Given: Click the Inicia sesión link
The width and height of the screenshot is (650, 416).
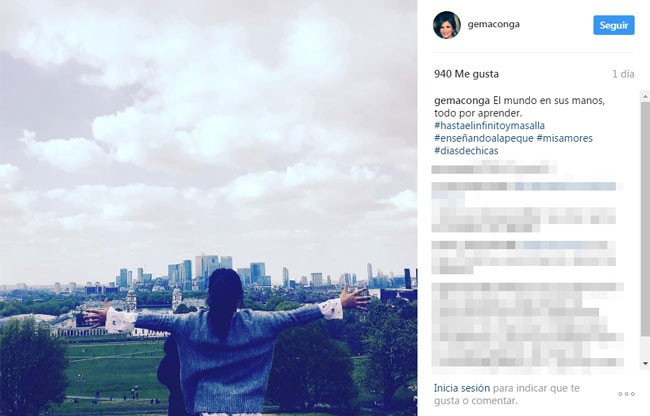Looking at the screenshot, I should tap(462, 388).
